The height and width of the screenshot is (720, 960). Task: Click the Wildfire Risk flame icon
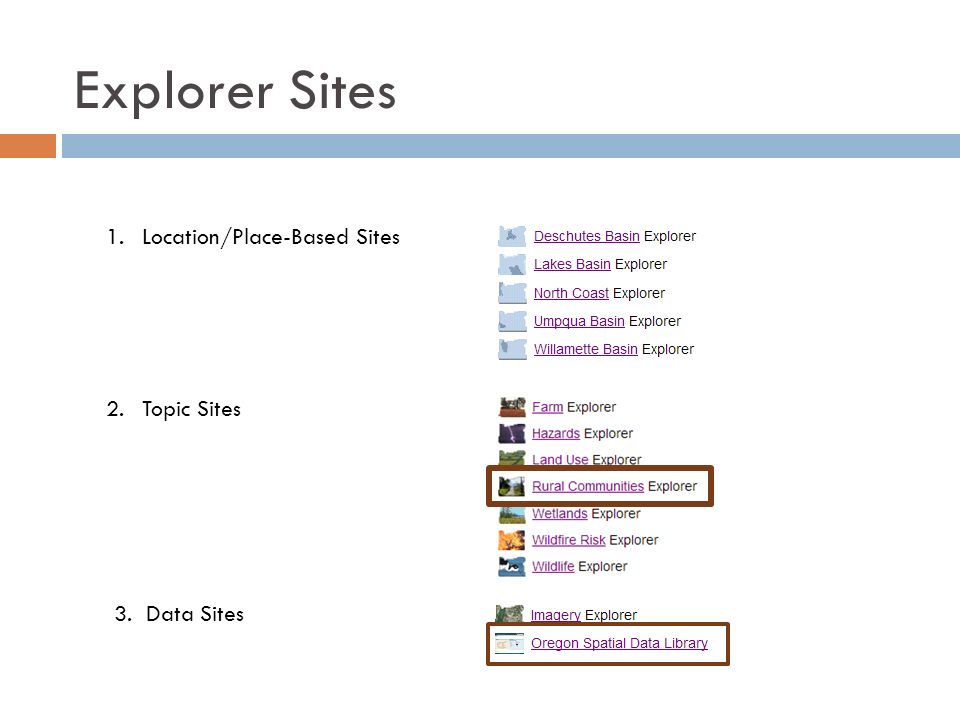pos(512,540)
